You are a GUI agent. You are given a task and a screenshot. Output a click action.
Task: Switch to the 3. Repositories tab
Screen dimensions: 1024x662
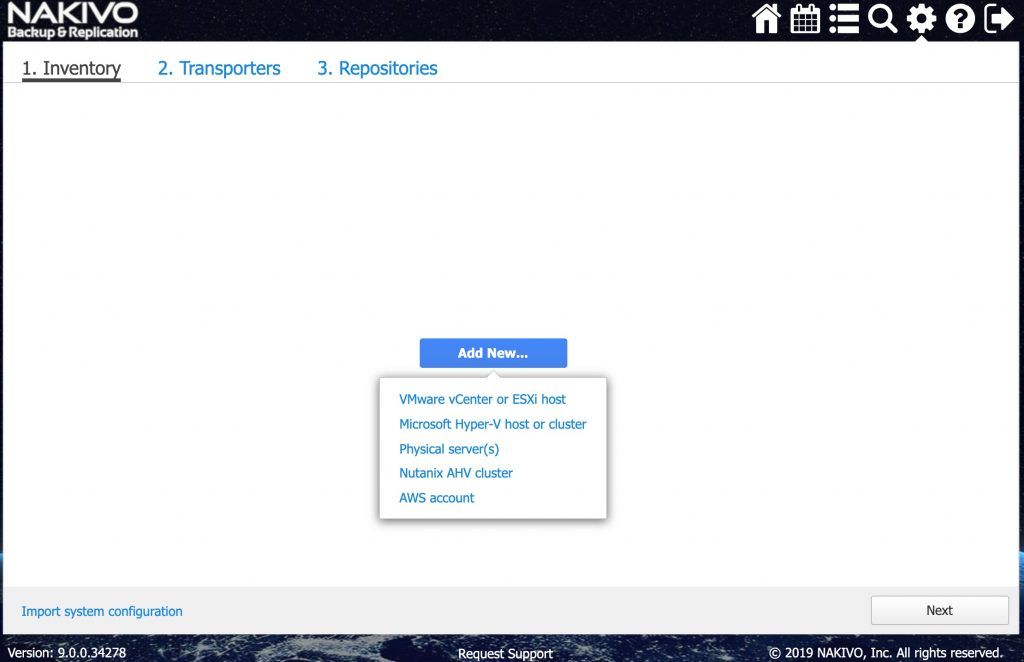(x=377, y=68)
